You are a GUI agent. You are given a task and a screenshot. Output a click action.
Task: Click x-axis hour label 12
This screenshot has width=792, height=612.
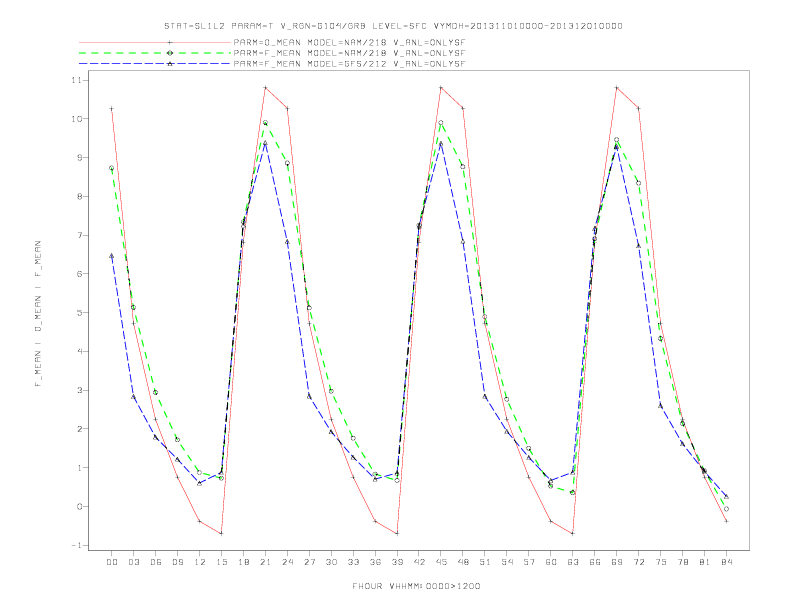click(x=200, y=562)
